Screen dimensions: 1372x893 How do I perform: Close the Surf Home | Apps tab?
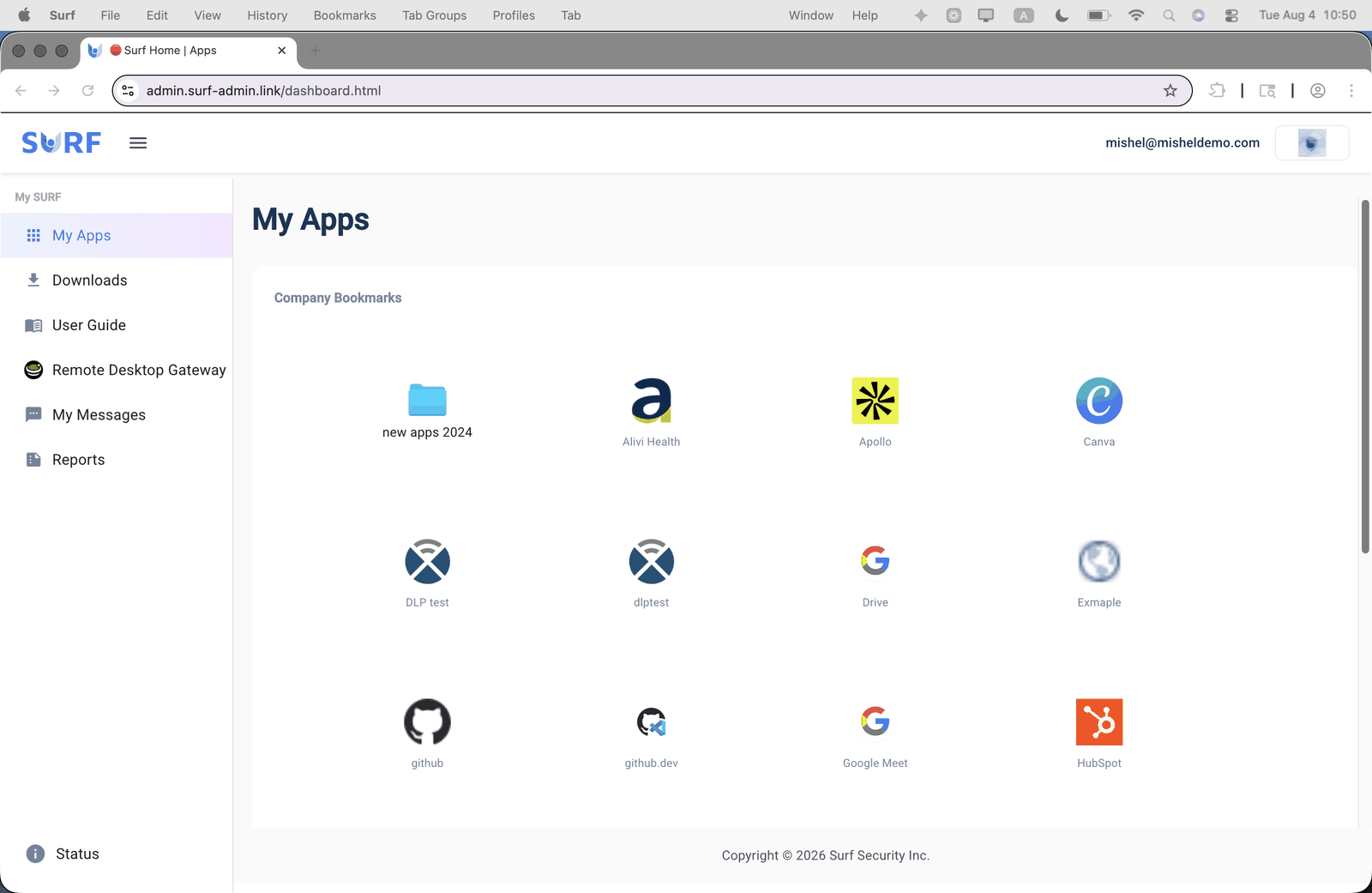click(x=281, y=51)
